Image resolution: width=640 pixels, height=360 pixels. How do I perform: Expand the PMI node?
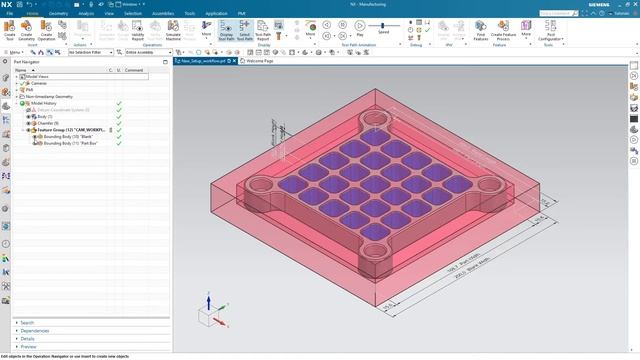pos(17,90)
